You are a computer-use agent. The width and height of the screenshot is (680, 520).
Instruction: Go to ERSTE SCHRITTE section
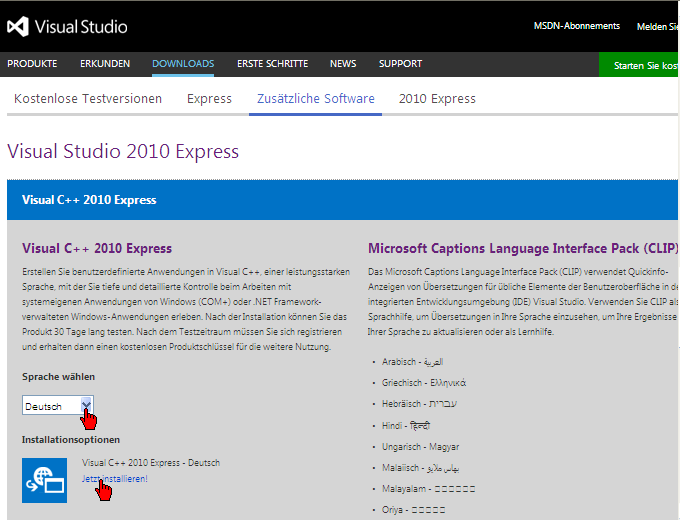(272, 64)
